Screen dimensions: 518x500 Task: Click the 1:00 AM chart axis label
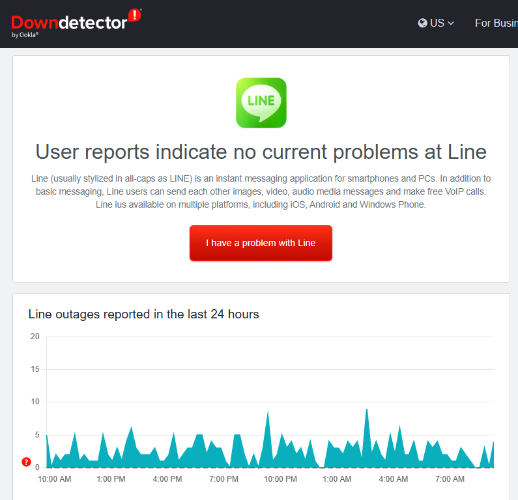(337, 479)
